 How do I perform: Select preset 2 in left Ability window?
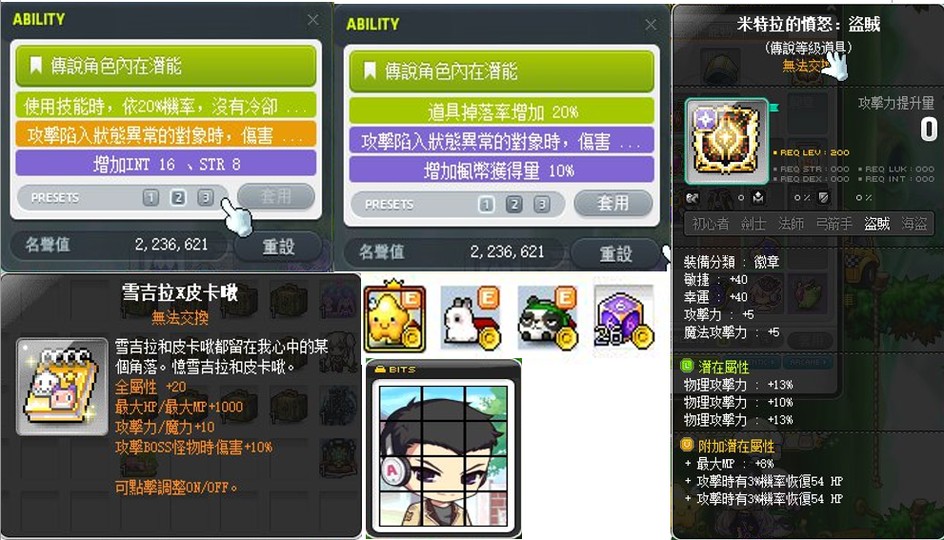click(x=178, y=197)
